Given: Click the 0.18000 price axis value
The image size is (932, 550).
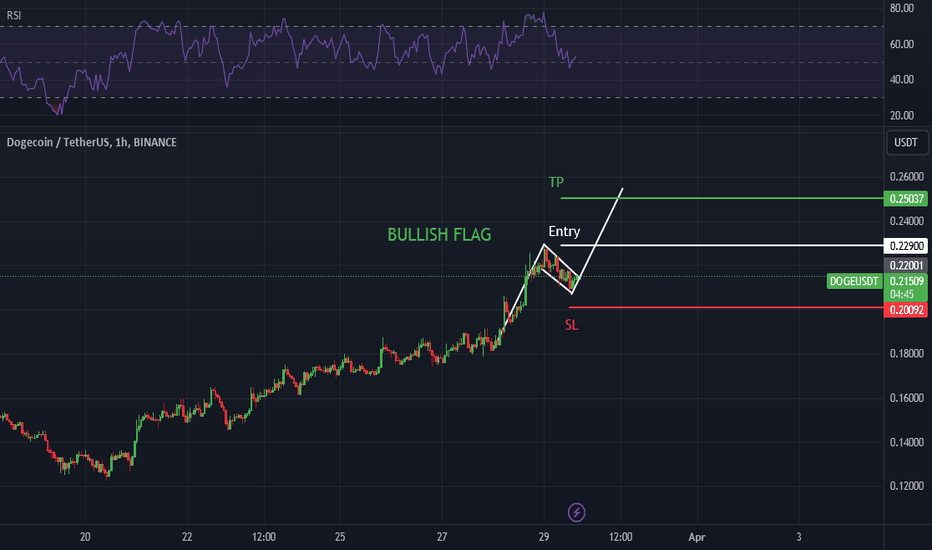Looking at the screenshot, I should pos(906,353).
